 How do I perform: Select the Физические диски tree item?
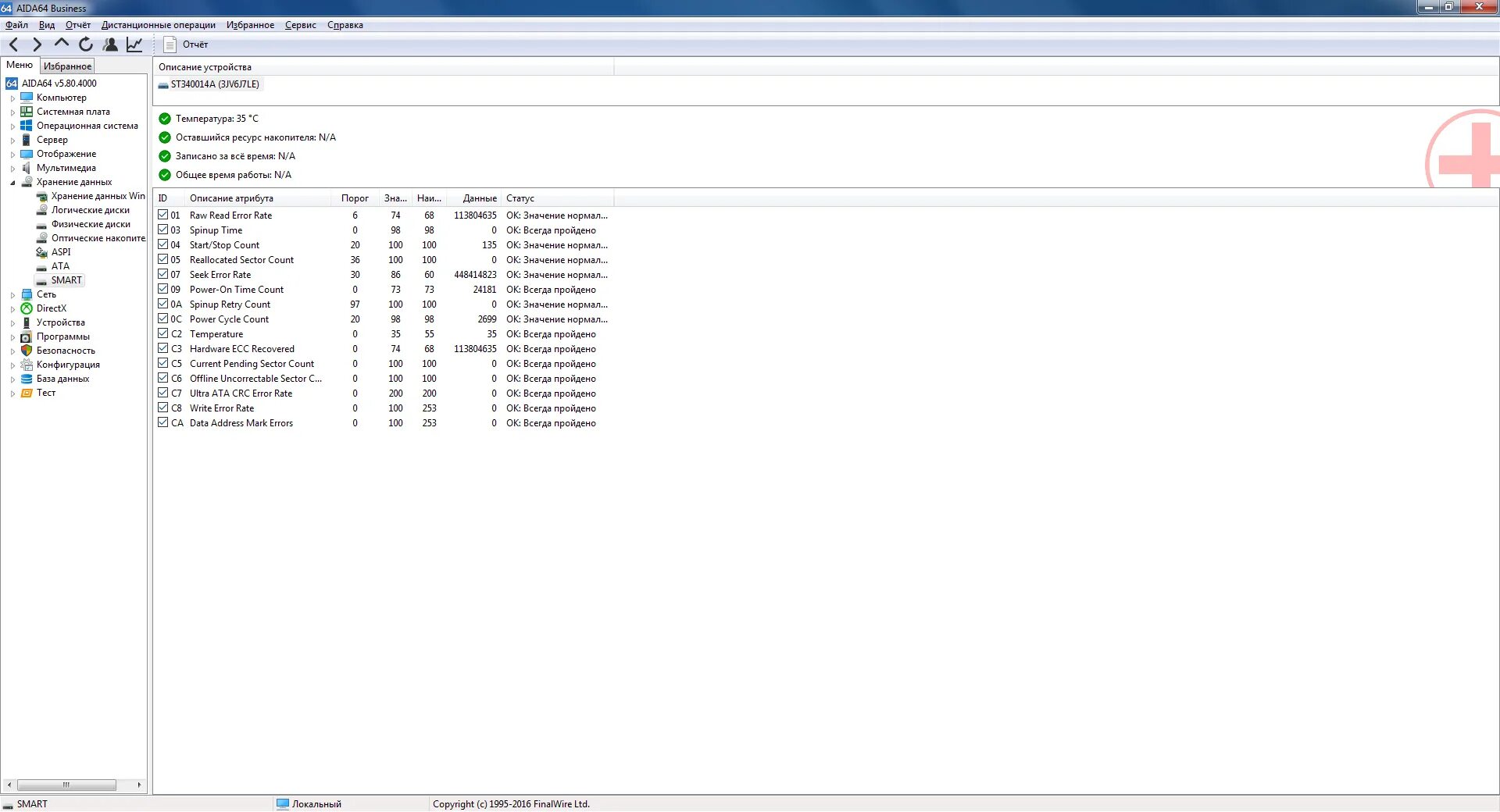[x=91, y=224]
